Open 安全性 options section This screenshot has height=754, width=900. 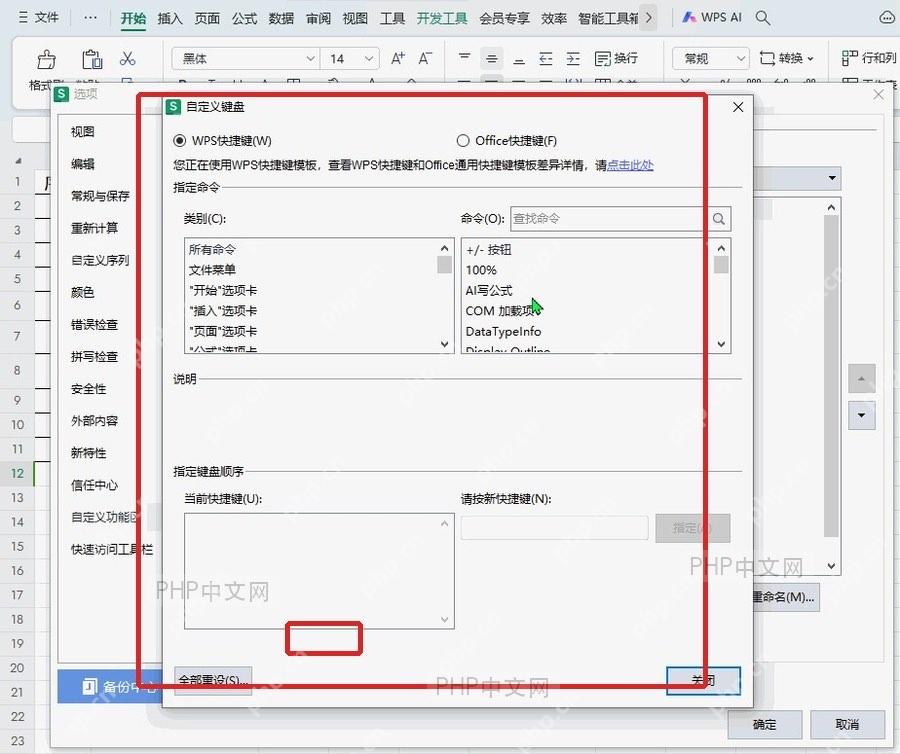88,388
